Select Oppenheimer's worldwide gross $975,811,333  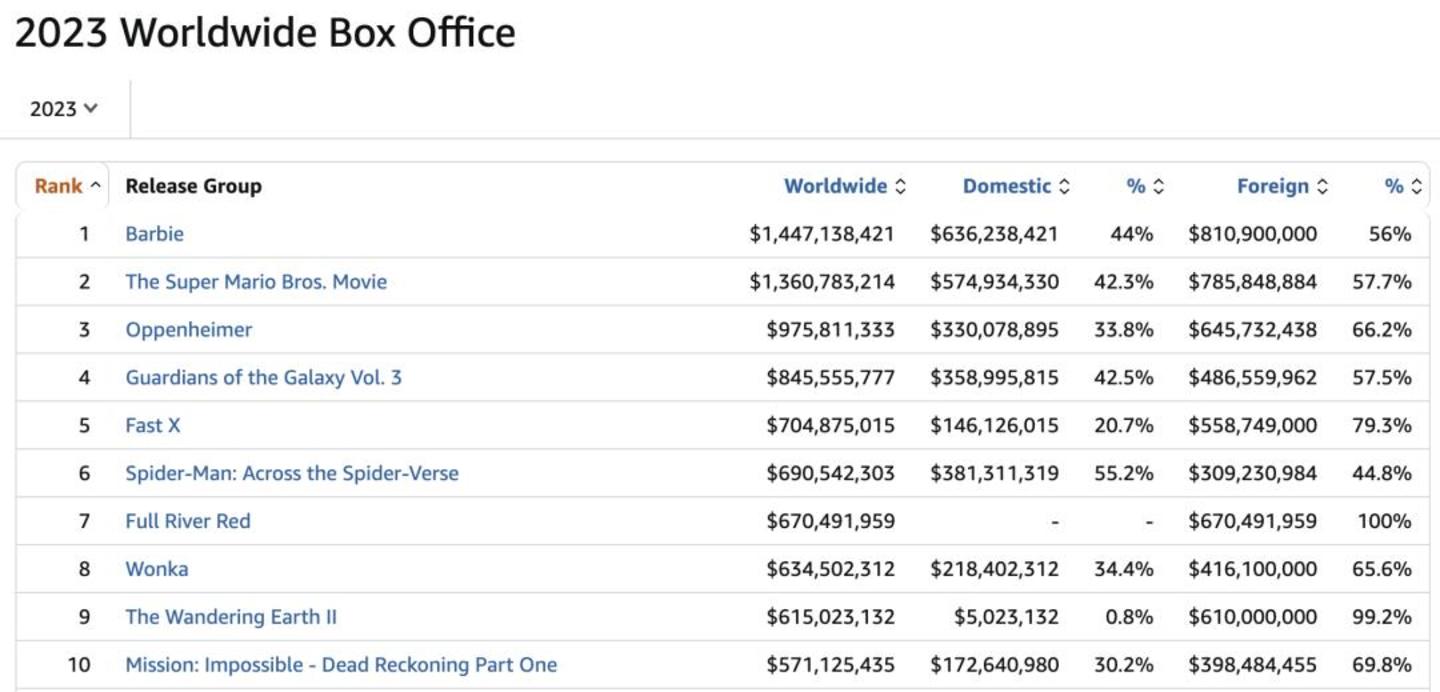(x=830, y=330)
